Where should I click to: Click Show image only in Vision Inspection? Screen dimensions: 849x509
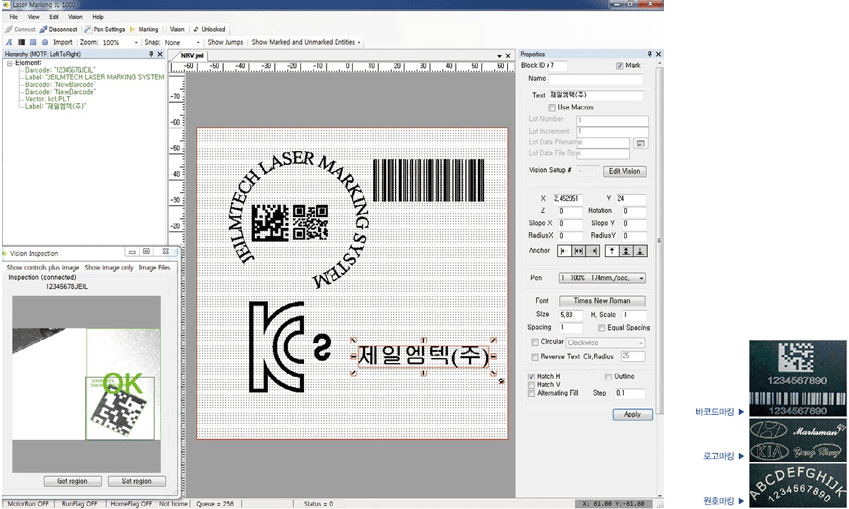click(109, 268)
